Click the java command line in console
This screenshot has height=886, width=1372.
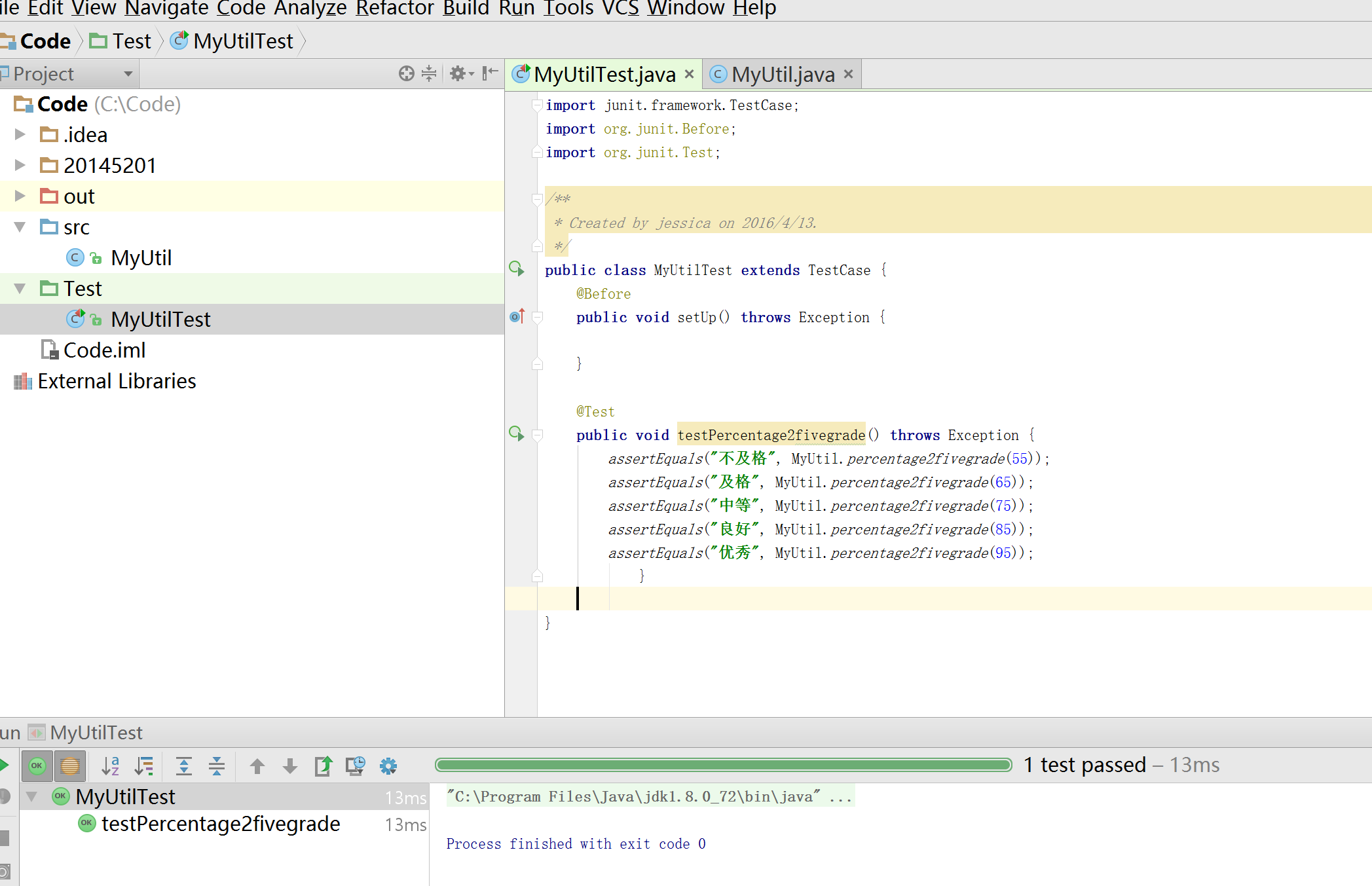point(649,796)
